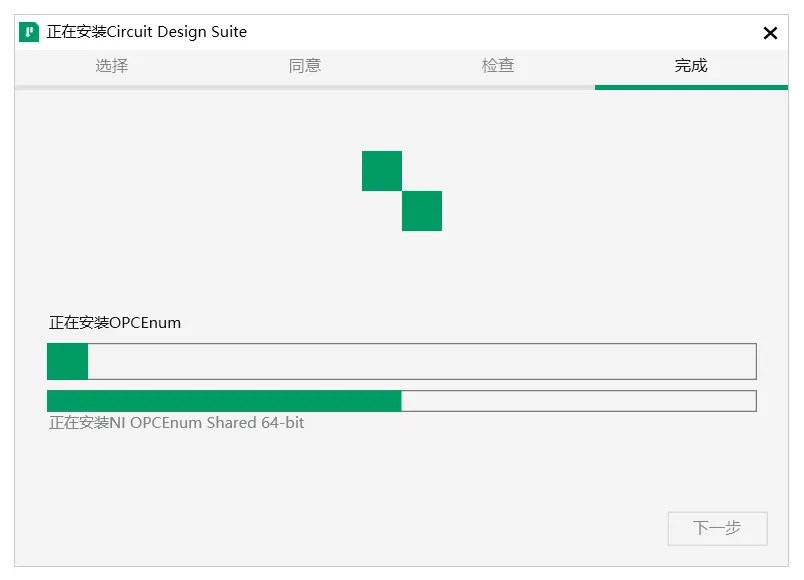Click the gray indicator line under 选择

point(112,87)
